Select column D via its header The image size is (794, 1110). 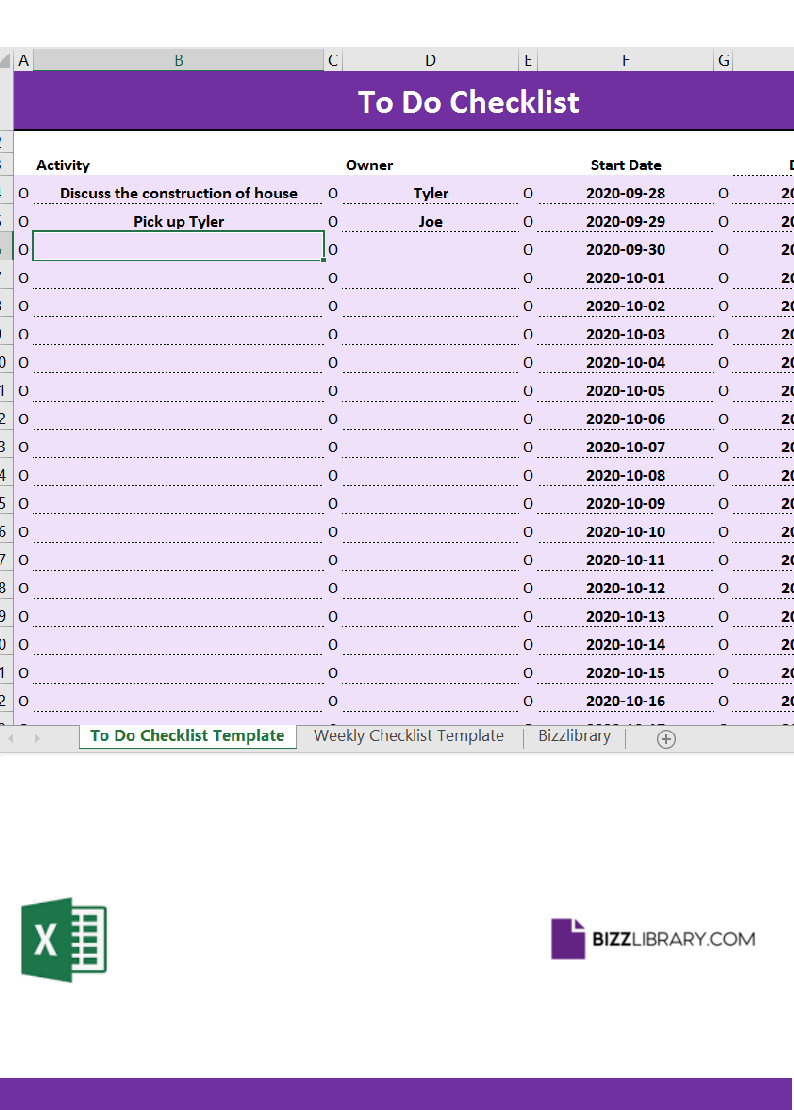tap(430, 60)
